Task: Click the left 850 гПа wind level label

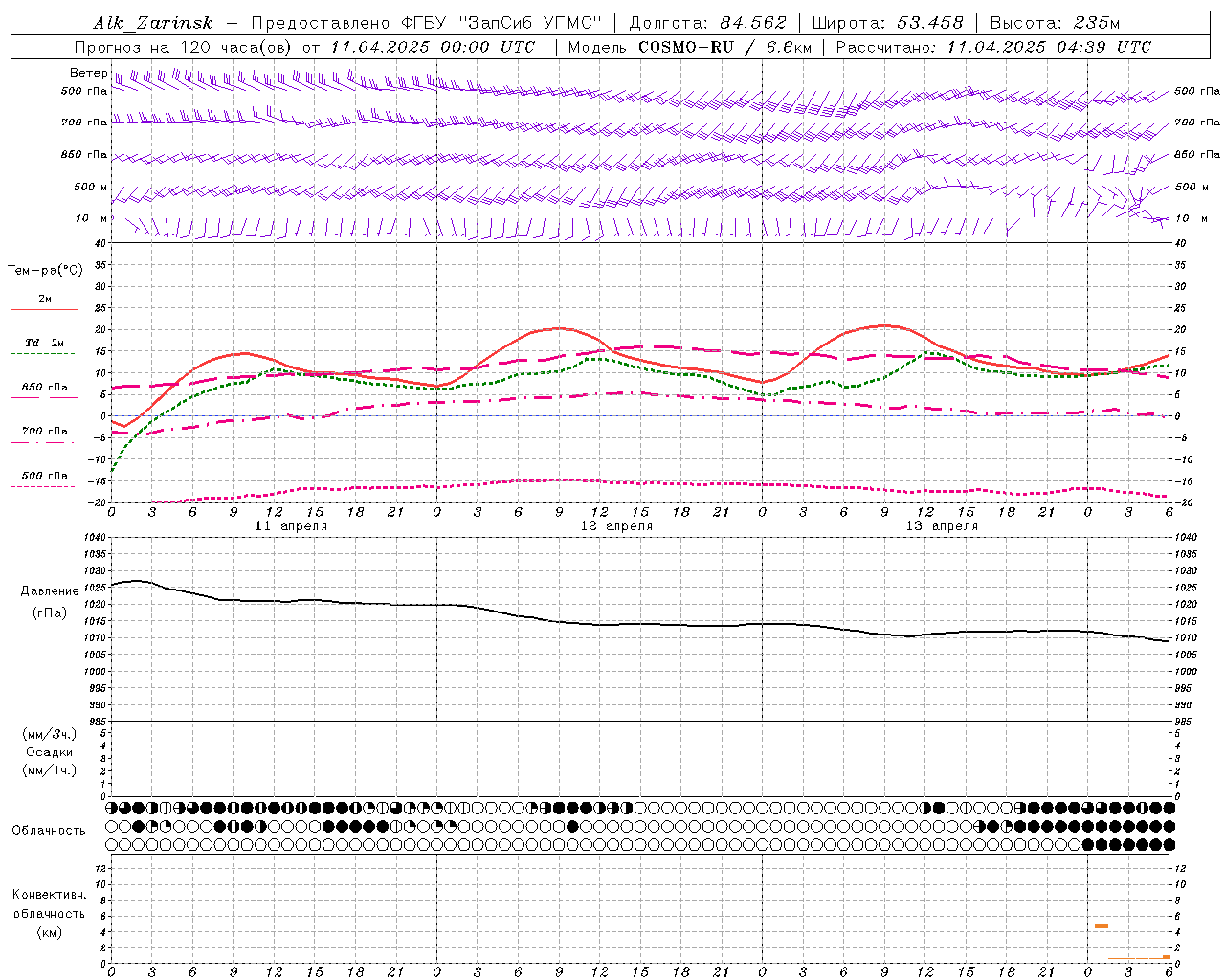Action: [x=84, y=154]
